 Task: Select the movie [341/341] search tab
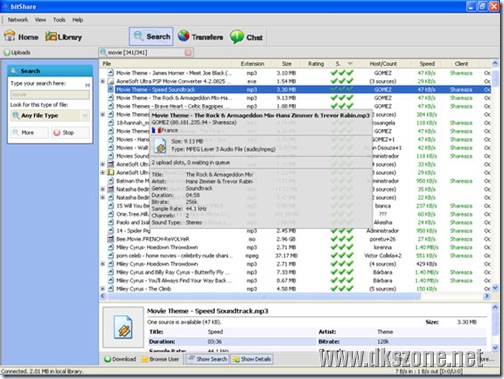point(146,52)
